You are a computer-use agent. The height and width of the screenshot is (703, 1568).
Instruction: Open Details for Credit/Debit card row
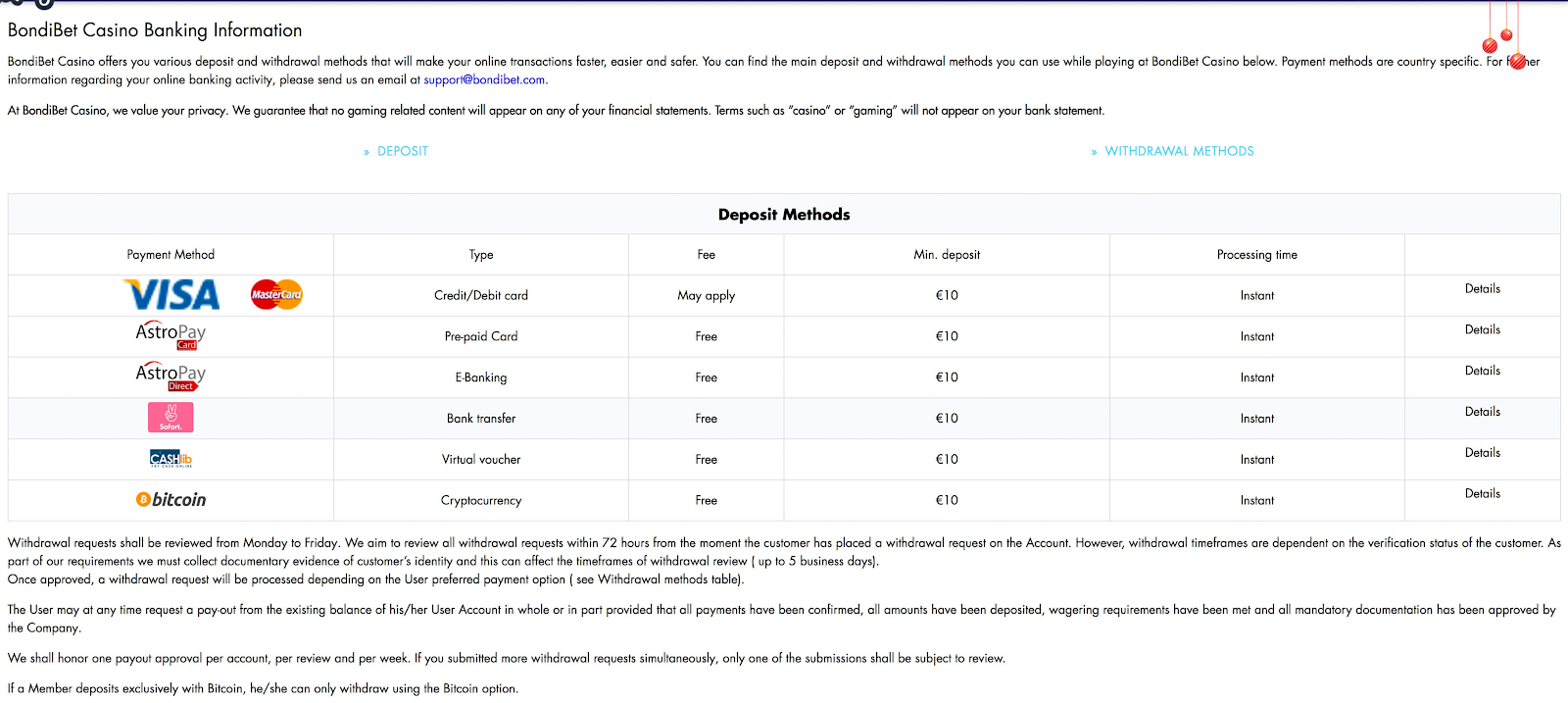point(1482,289)
